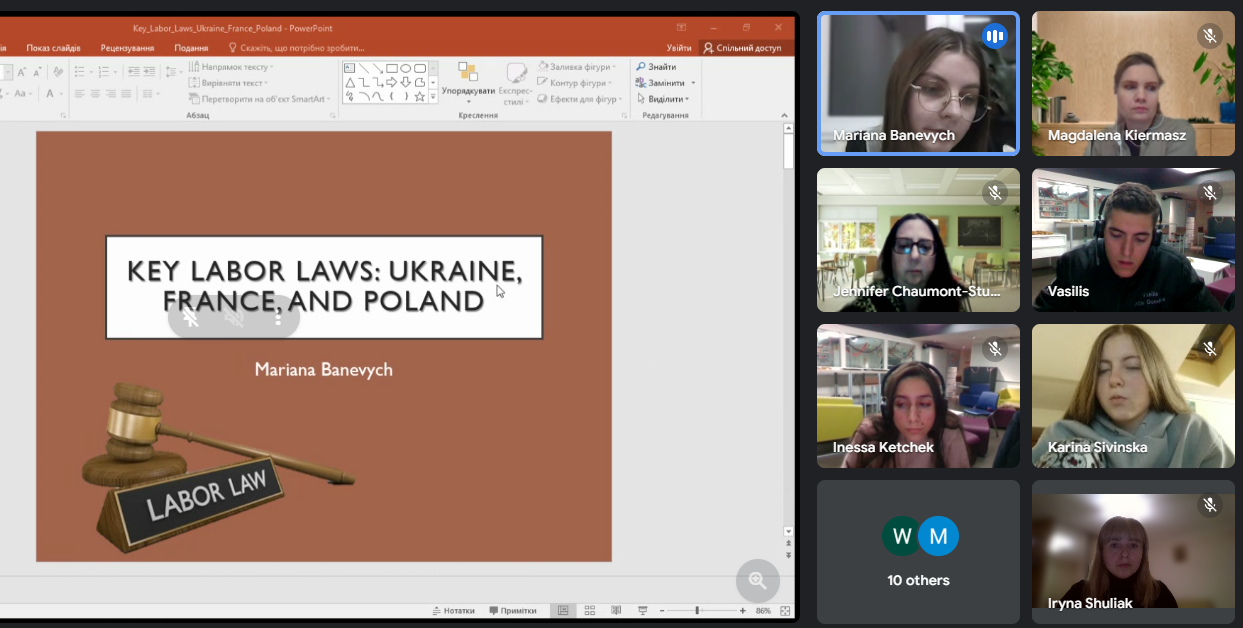Select Mariana Banevych video tile

918,84
